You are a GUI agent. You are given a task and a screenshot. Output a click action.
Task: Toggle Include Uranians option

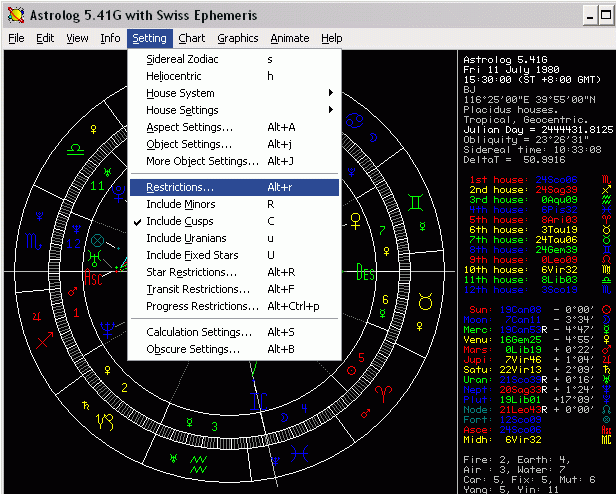[x=234, y=238]
